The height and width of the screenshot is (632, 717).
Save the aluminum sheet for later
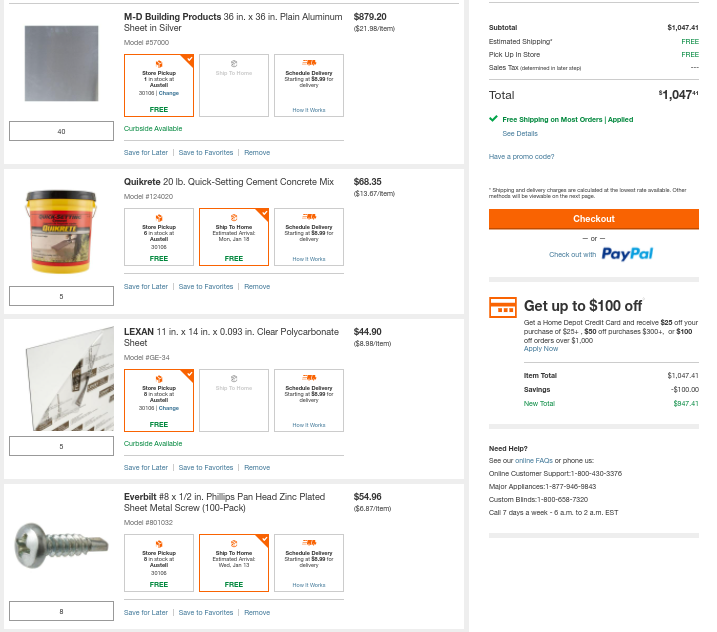tap(146, 152)
